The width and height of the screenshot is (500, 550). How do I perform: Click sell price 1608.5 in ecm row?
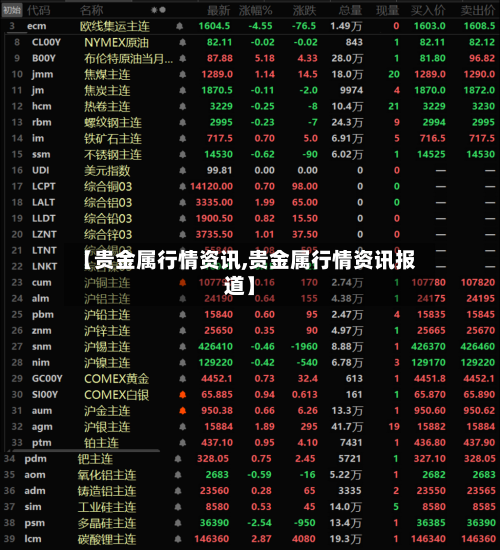pos(479,26)
